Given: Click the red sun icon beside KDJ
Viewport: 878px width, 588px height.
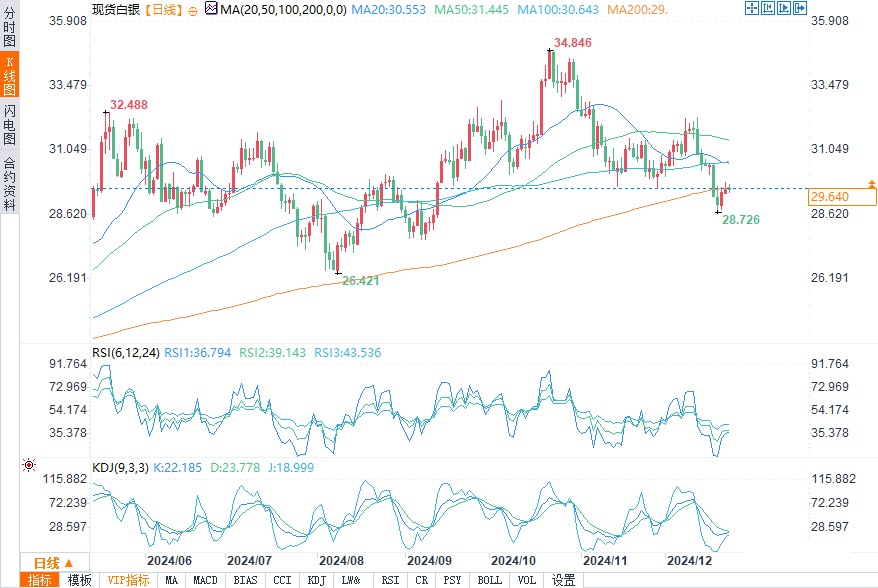Looking at the screenshot, I should 29,466.
